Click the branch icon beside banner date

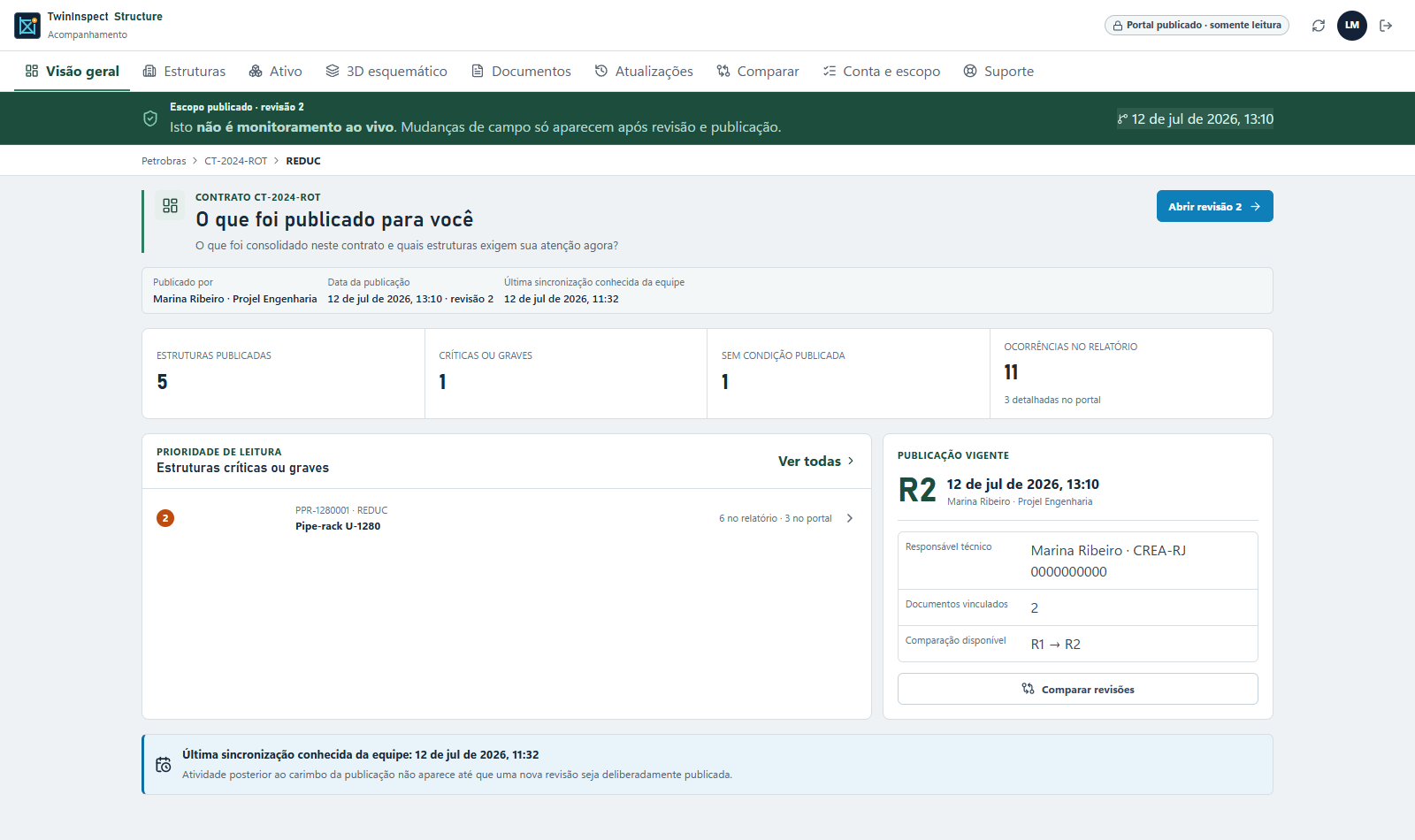[1123, 119]
